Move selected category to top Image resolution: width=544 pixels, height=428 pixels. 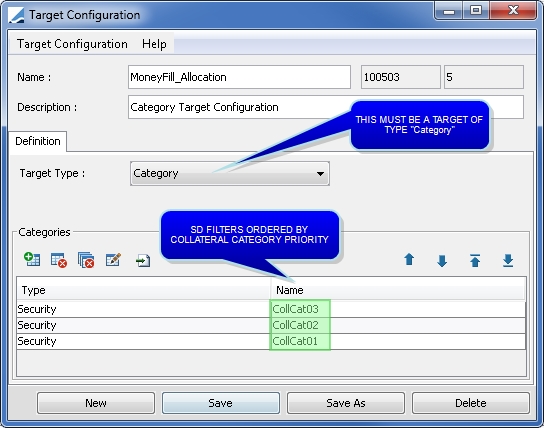tap(475, 260)
